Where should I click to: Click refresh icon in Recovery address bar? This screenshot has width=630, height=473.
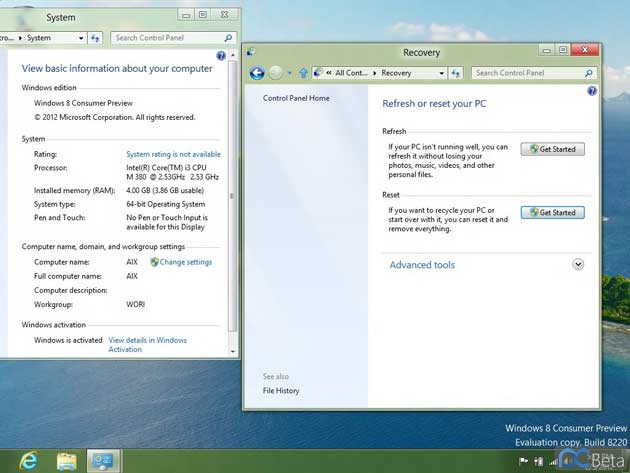[455, 73]
